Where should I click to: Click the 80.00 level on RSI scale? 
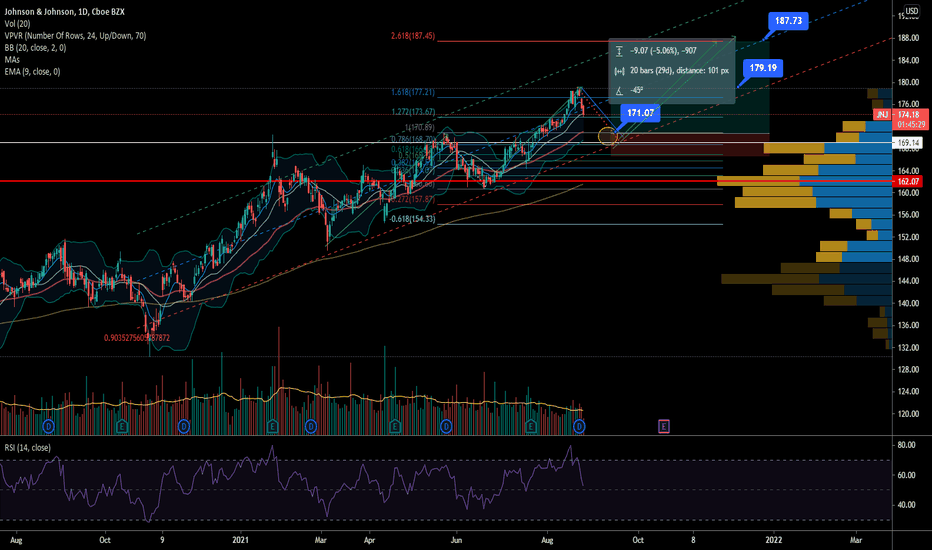(x=906, y=445)
